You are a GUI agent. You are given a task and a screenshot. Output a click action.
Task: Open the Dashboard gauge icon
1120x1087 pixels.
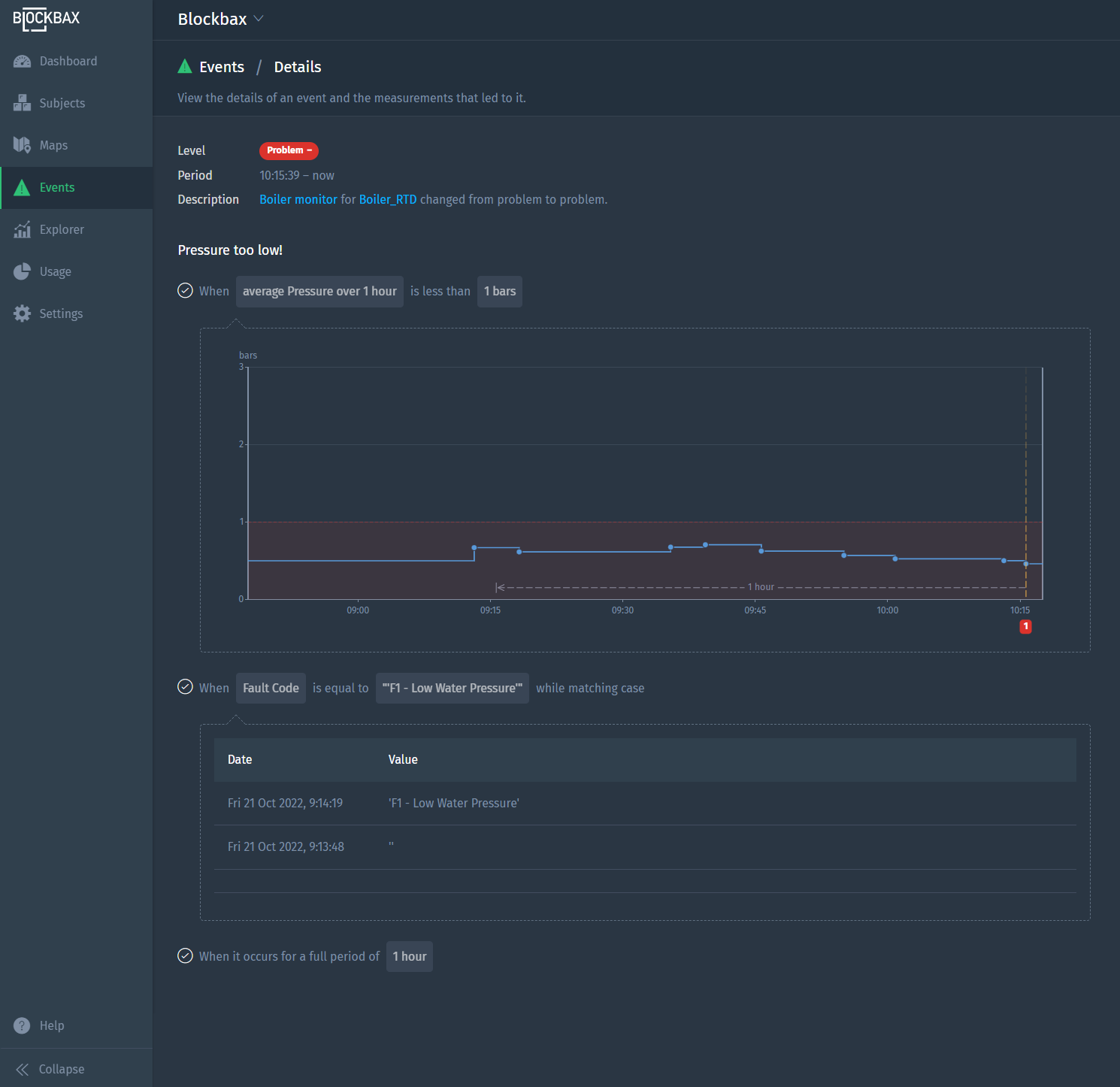tap(22, 62)
